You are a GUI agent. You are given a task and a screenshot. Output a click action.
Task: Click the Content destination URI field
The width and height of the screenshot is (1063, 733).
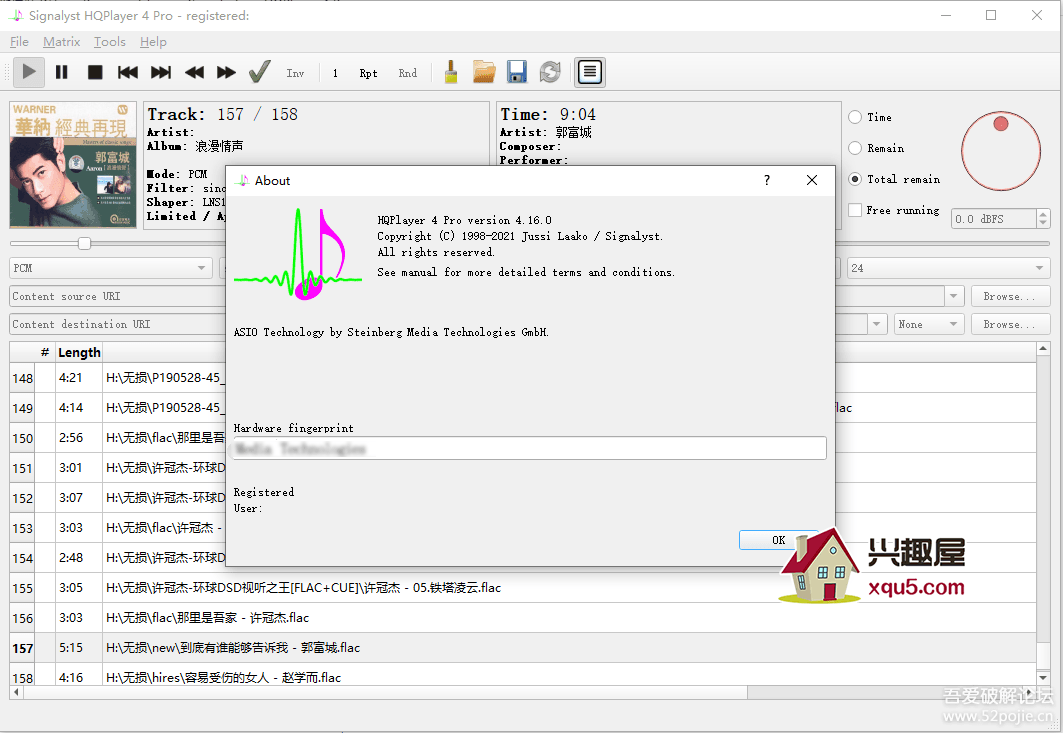point(117,324)
